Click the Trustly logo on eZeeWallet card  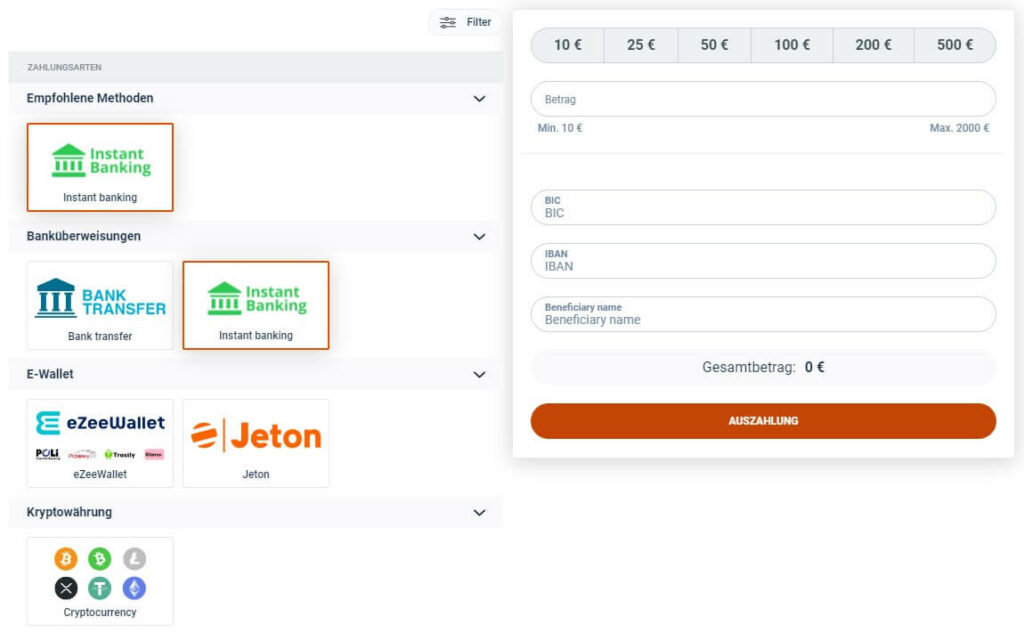pyautogui.click(x=120, y=454)
